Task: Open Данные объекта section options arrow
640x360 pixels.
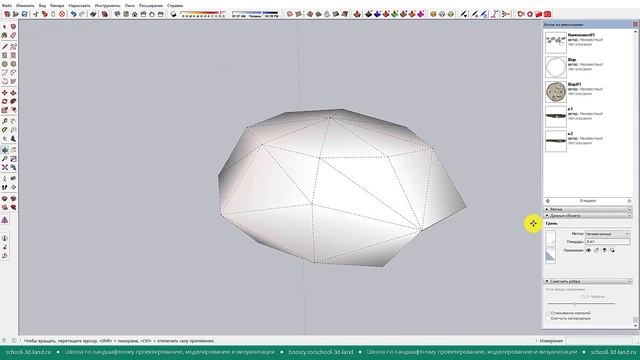Action: click(x=629, y=216)
